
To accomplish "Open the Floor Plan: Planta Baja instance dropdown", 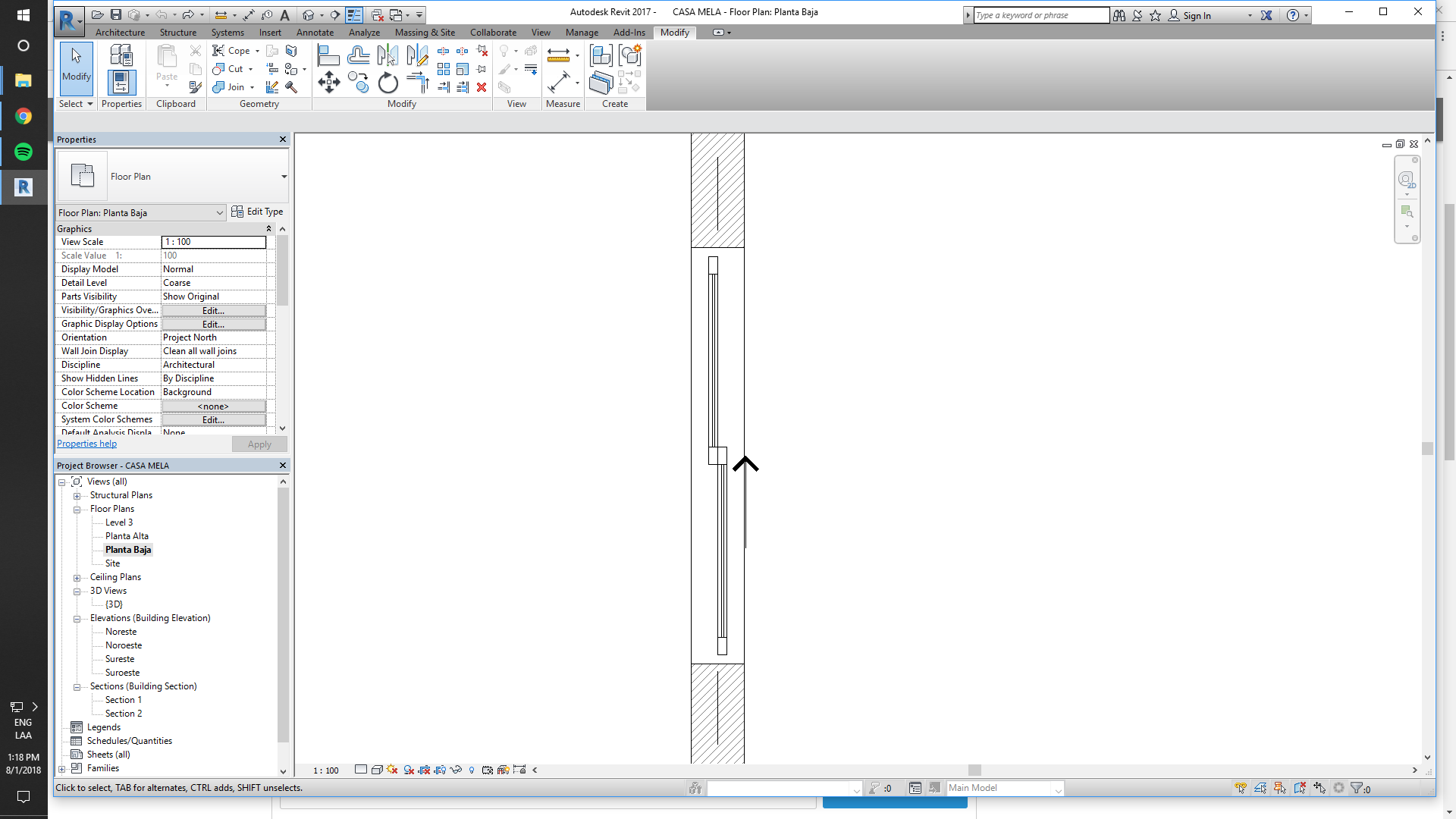I will pyautogui.click(x=142, y=213).
